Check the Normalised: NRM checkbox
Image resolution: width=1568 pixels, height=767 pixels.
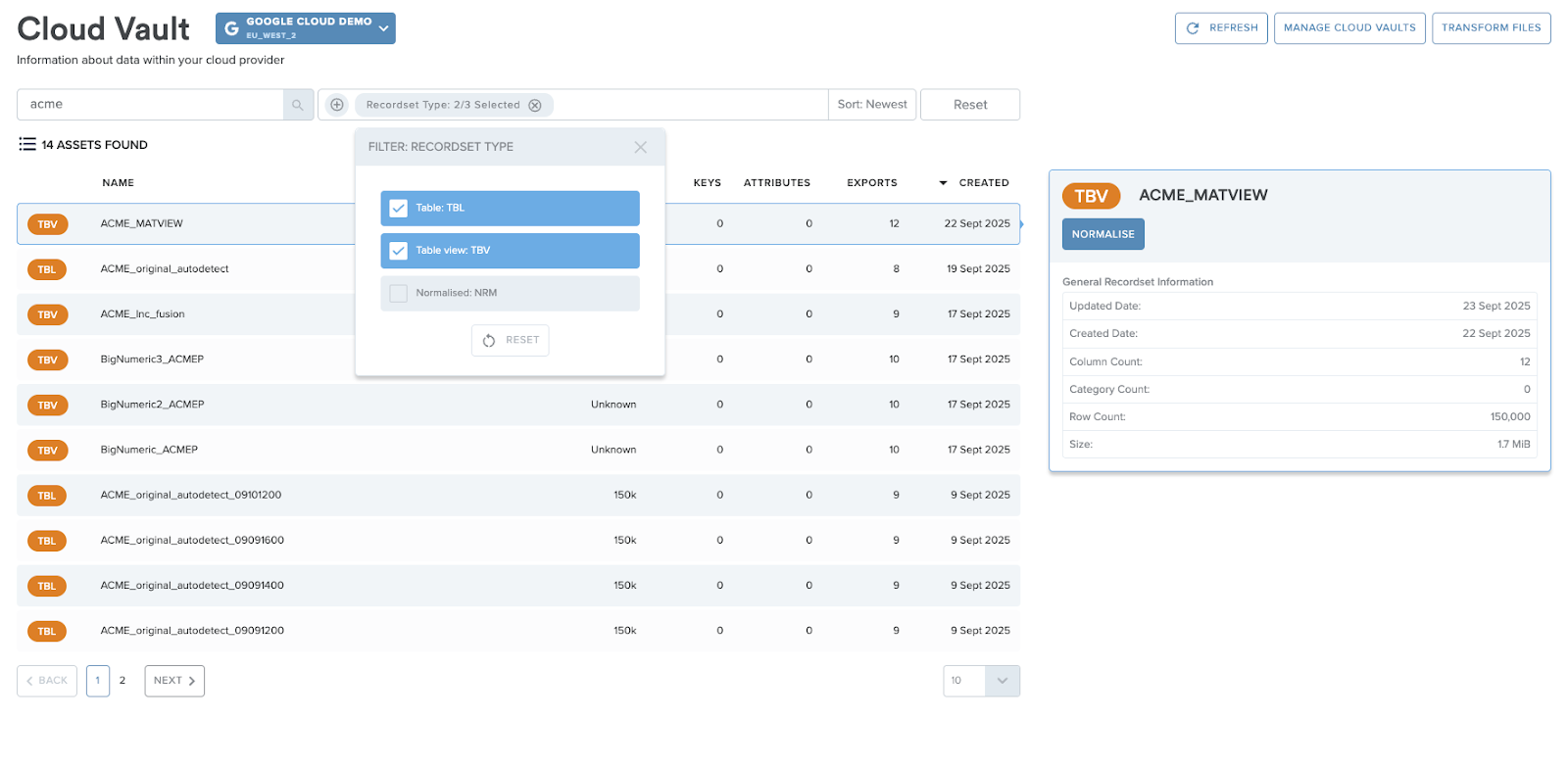[399, 293]
